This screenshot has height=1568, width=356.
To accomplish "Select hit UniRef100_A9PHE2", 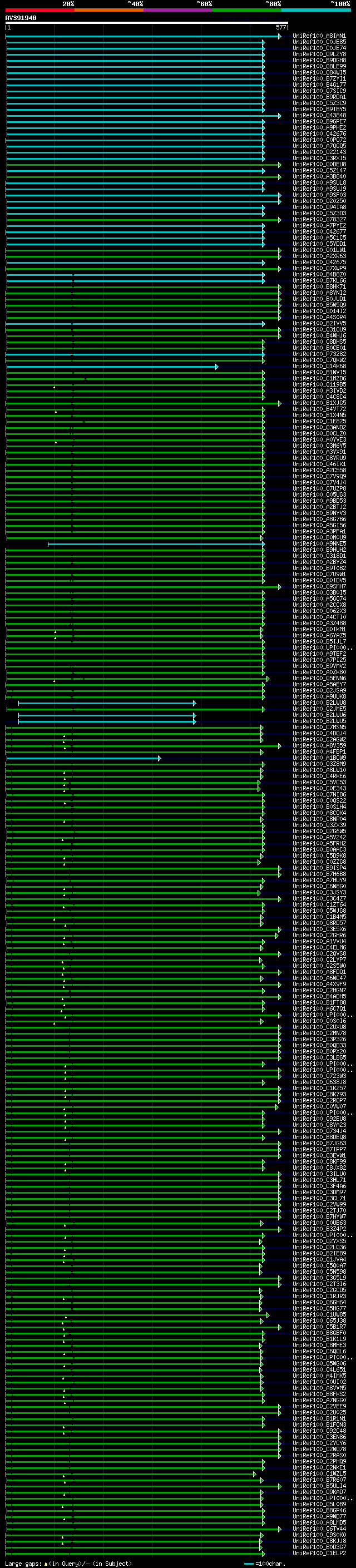I will tap(319, 128).
